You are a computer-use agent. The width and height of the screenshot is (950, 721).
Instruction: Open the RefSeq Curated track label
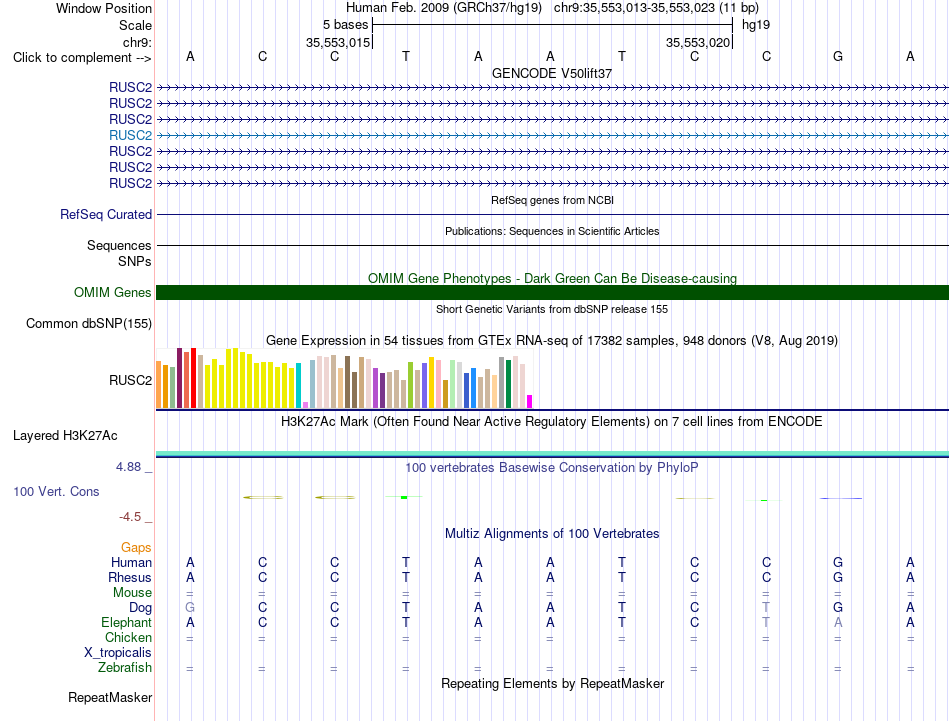point(106,214)
